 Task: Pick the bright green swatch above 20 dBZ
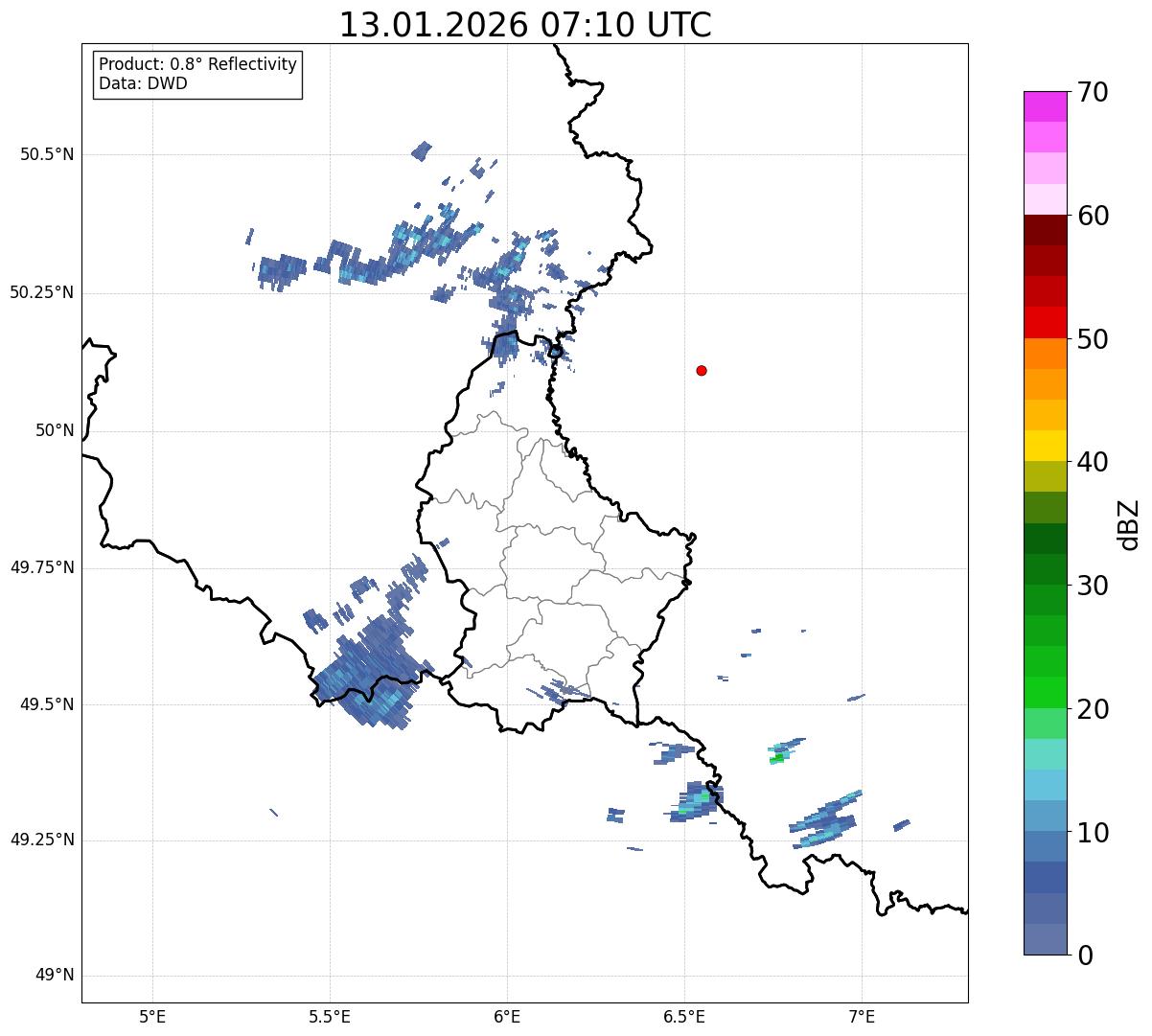coord(1045,692)
